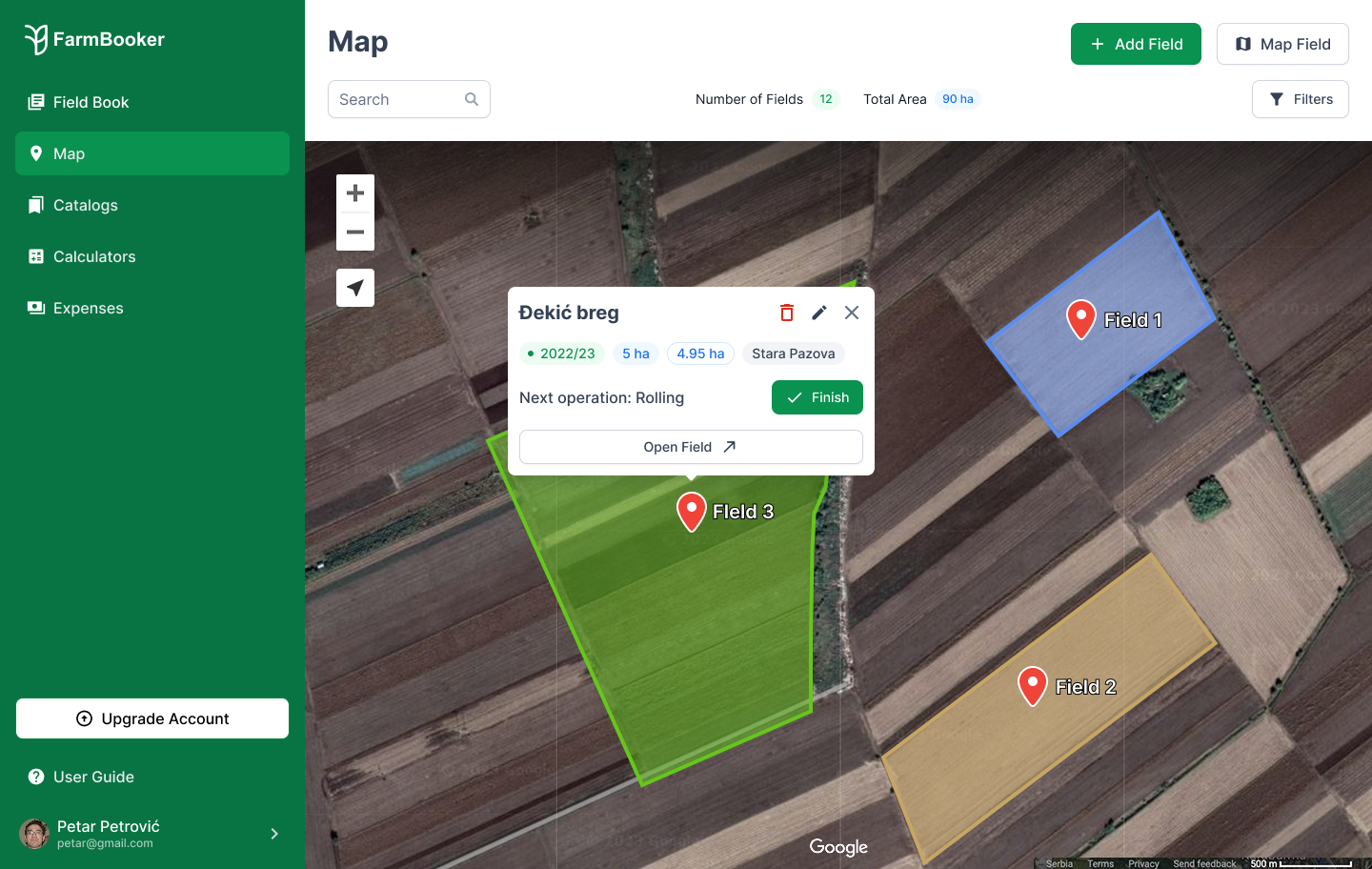The width and height of the screenshot is (1372, 869).
Task: Zoom out on the map
Action: 355,232
